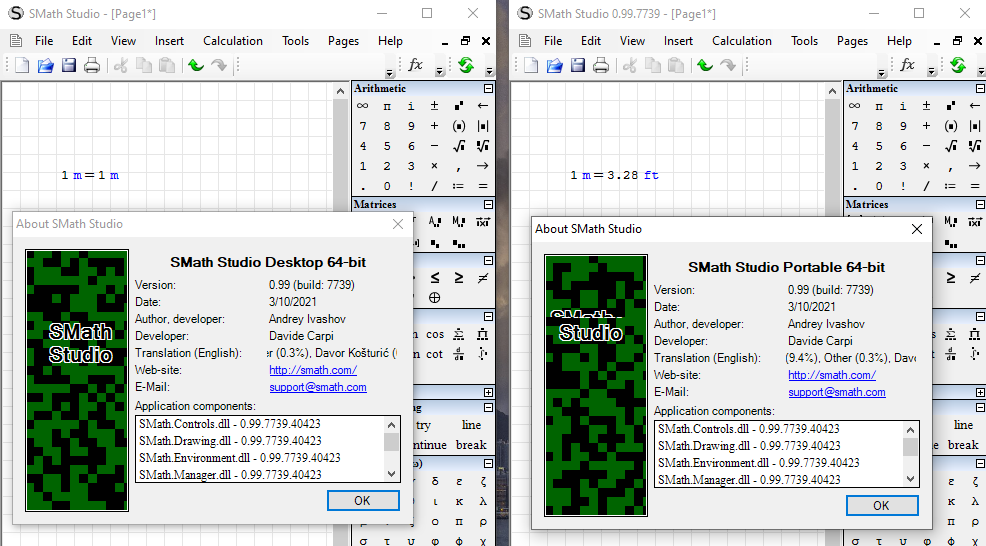Open the Insert menu in left window

pyautogui.click(x=169, y=41)
